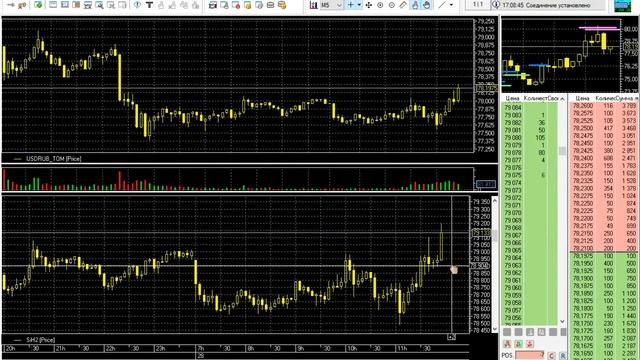The height and width of the screenshot is (360, 640).
Task: Click the table icon with red dot
Action: pos(236,5)
